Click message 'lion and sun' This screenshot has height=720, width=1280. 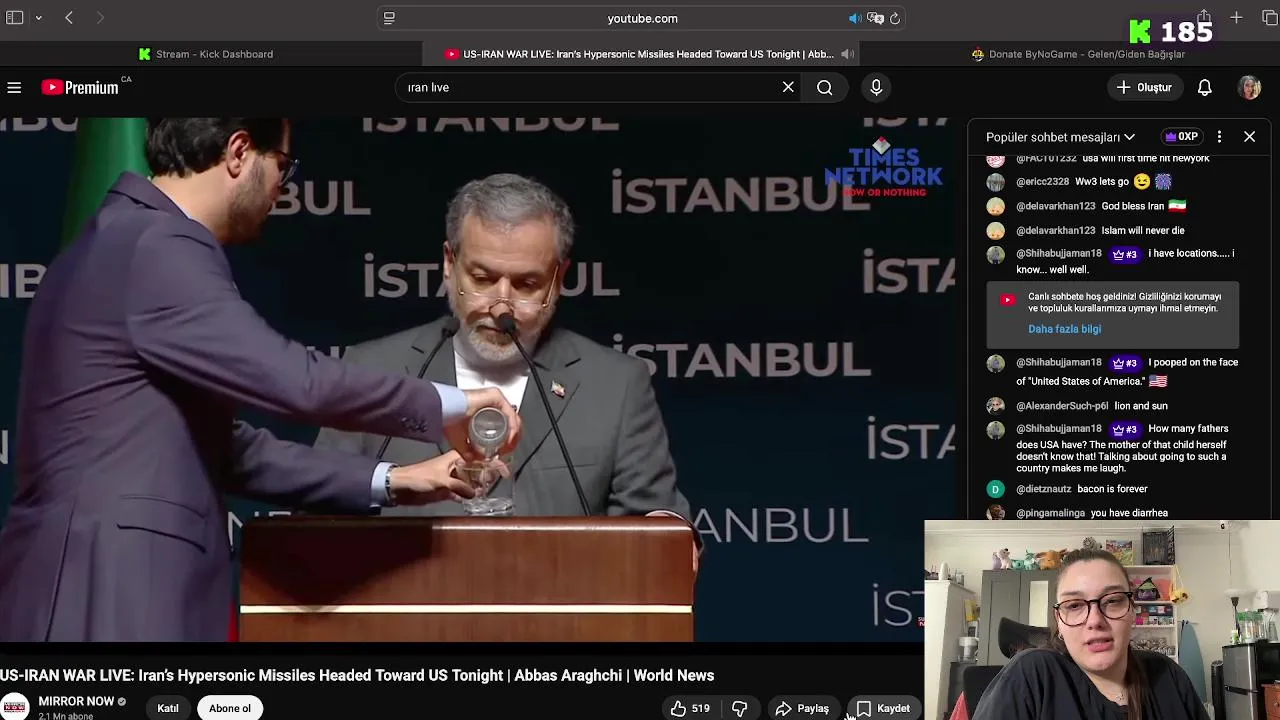click(1141, 406)
